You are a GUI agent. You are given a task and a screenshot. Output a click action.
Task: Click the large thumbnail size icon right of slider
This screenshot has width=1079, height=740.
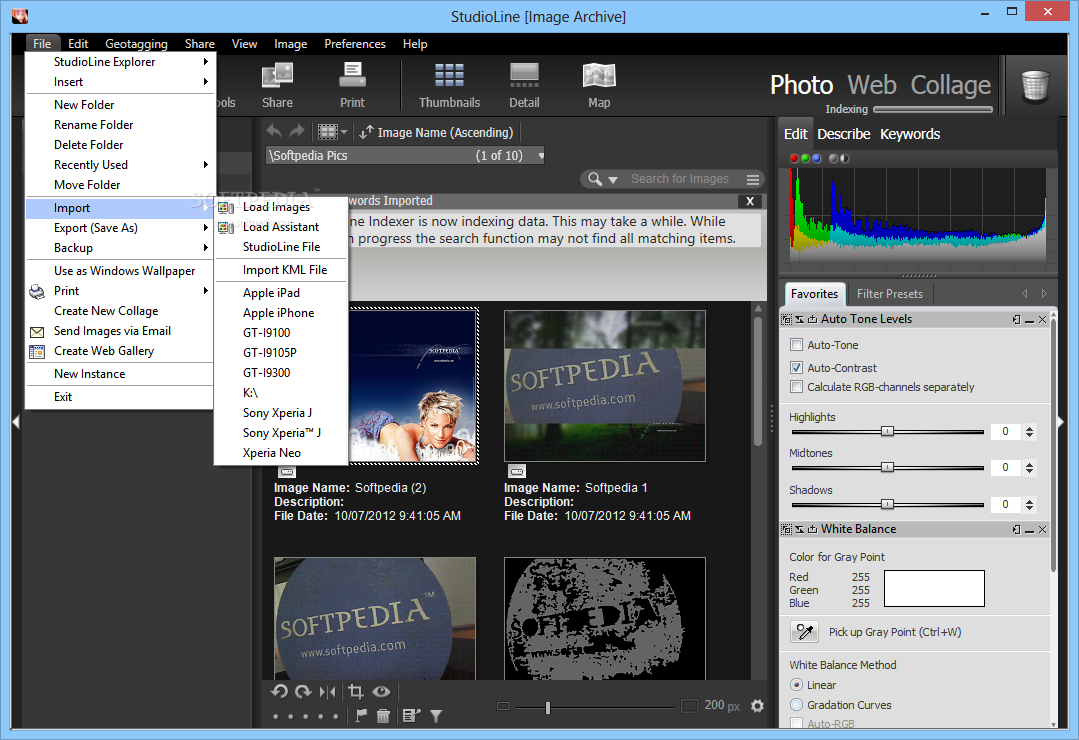(689, 706)
